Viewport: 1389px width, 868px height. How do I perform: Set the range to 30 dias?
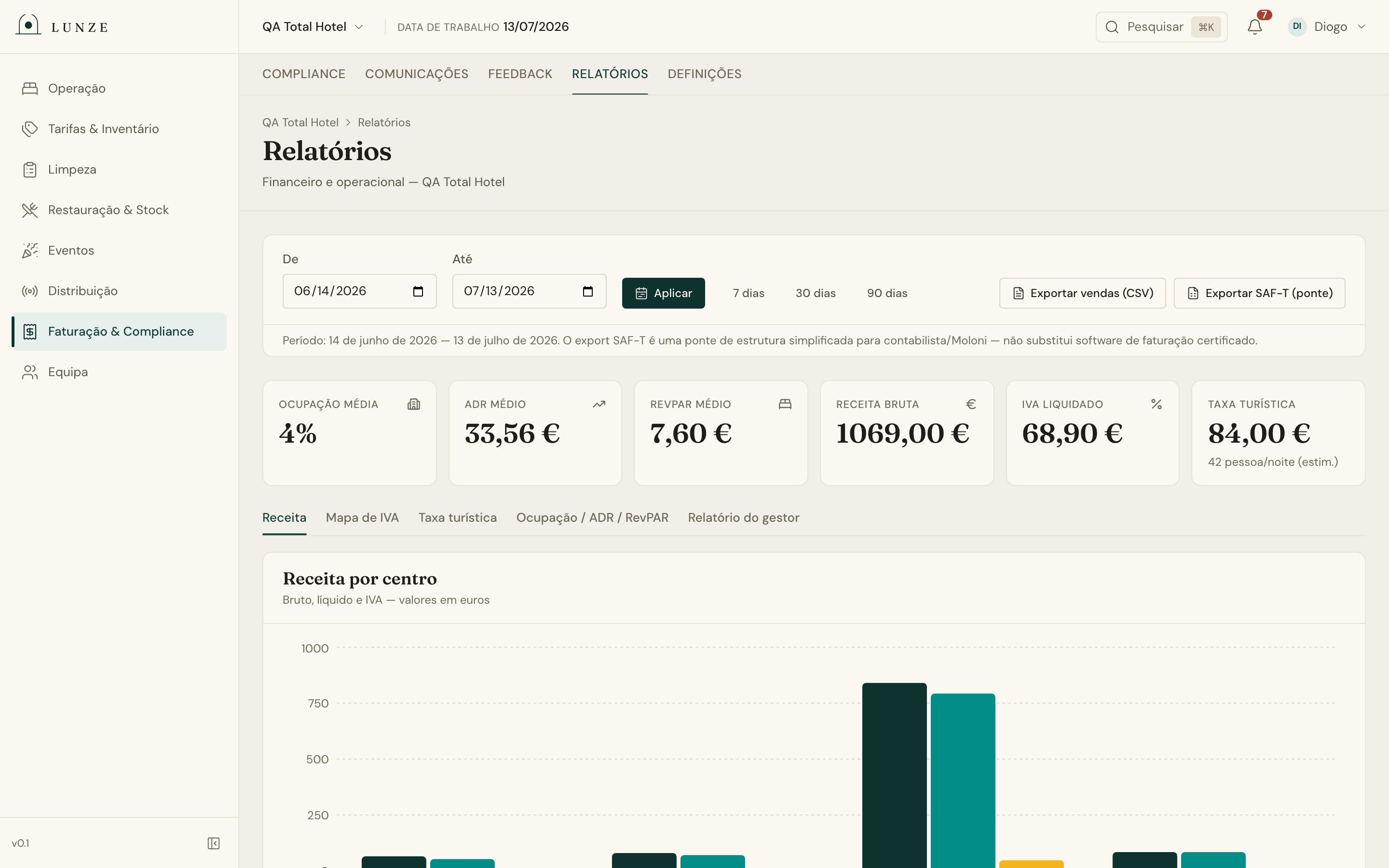[816, 293]
